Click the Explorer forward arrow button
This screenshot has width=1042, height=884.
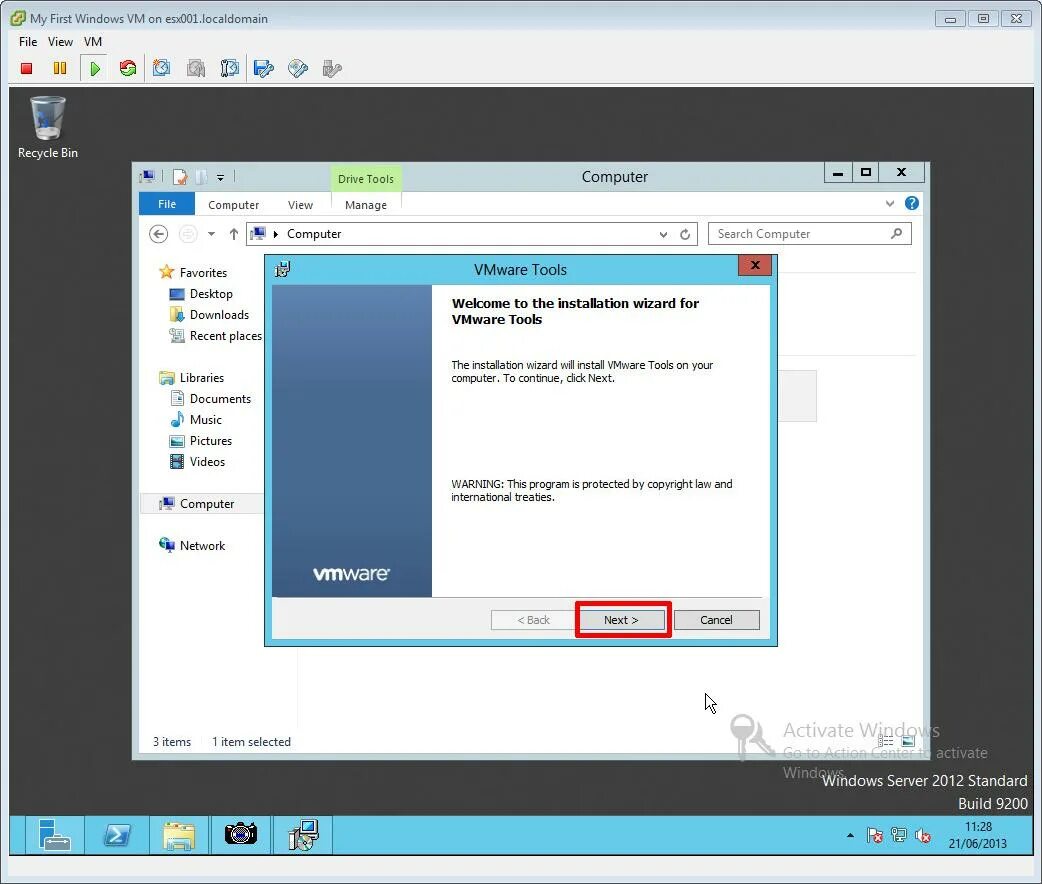(189, 234)
